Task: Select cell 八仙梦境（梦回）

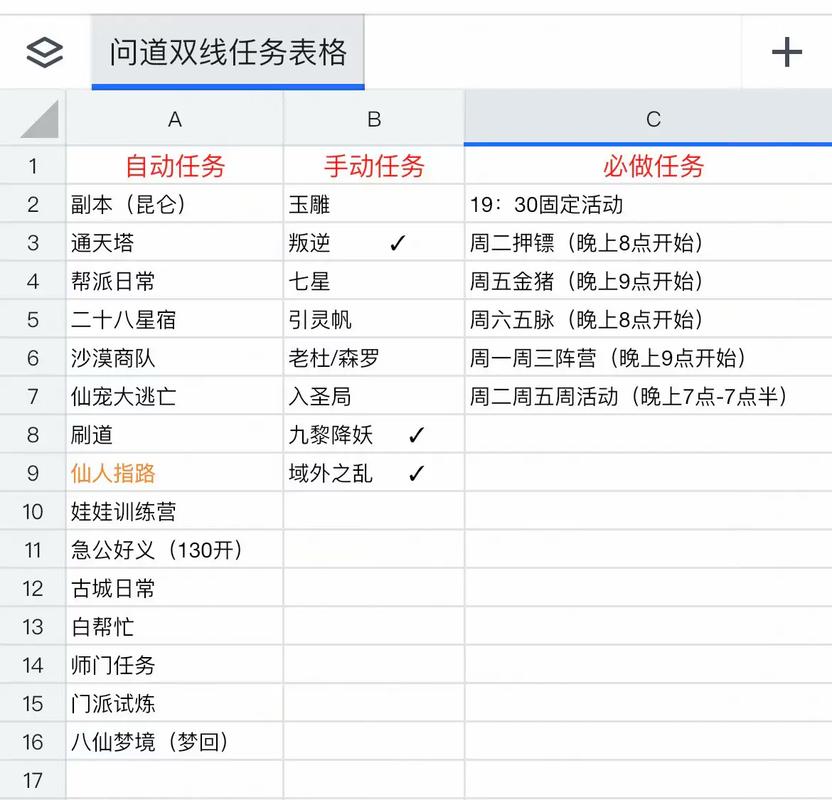Action: pos(175,742)
